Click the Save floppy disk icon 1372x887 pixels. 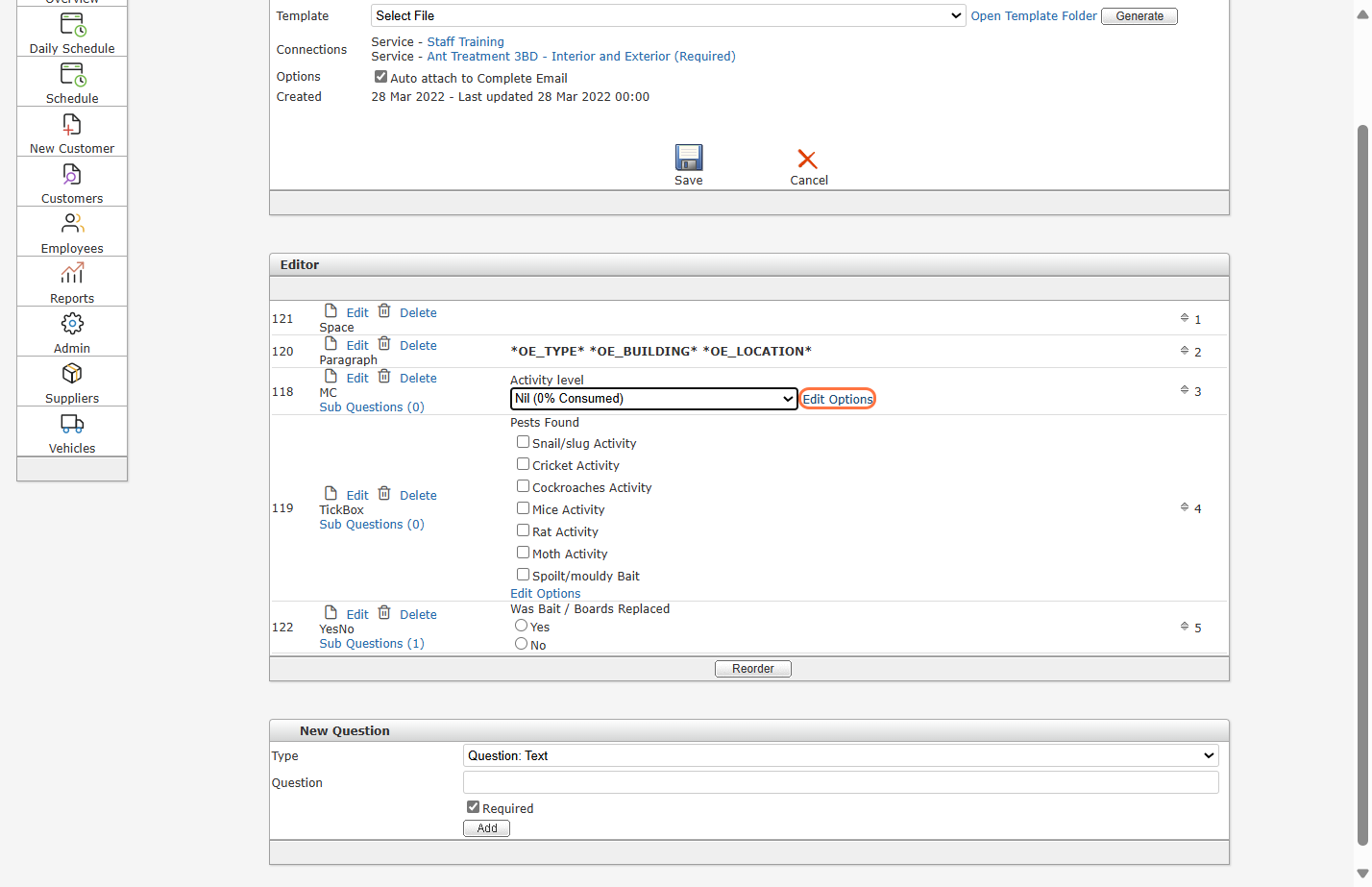(x=688, y=158)
